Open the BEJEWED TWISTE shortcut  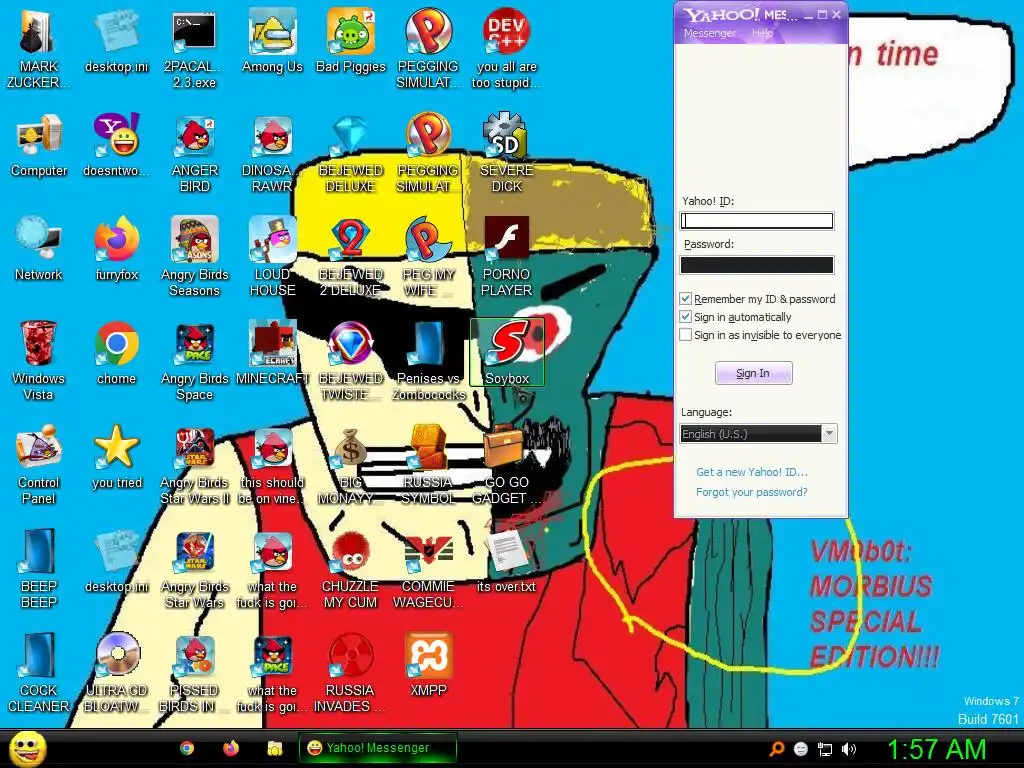[351, 360]
